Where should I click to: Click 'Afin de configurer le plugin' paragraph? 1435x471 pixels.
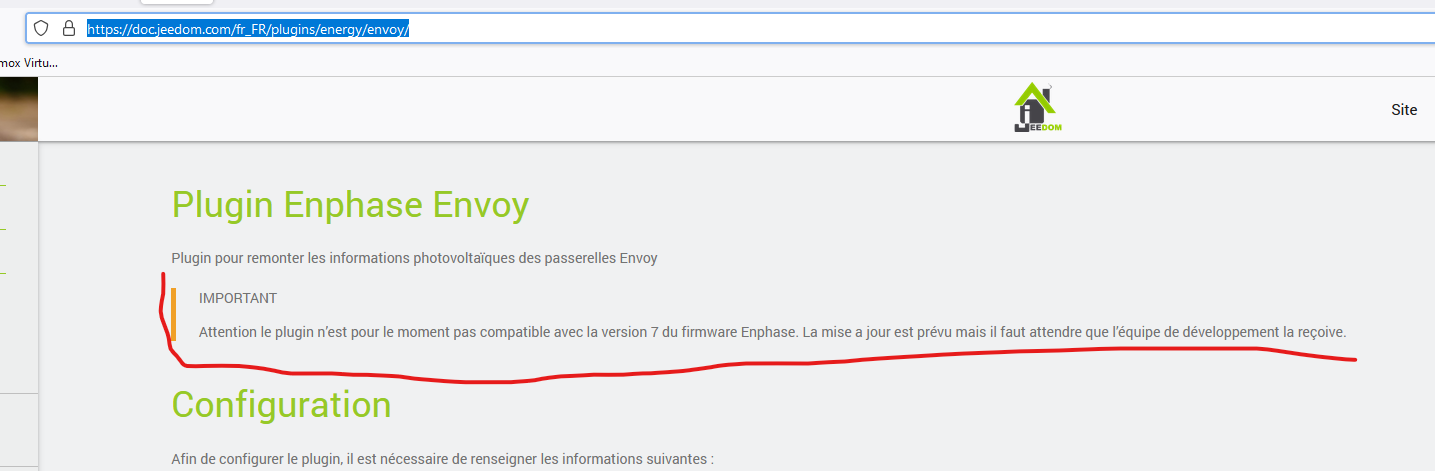coord(442,459)
